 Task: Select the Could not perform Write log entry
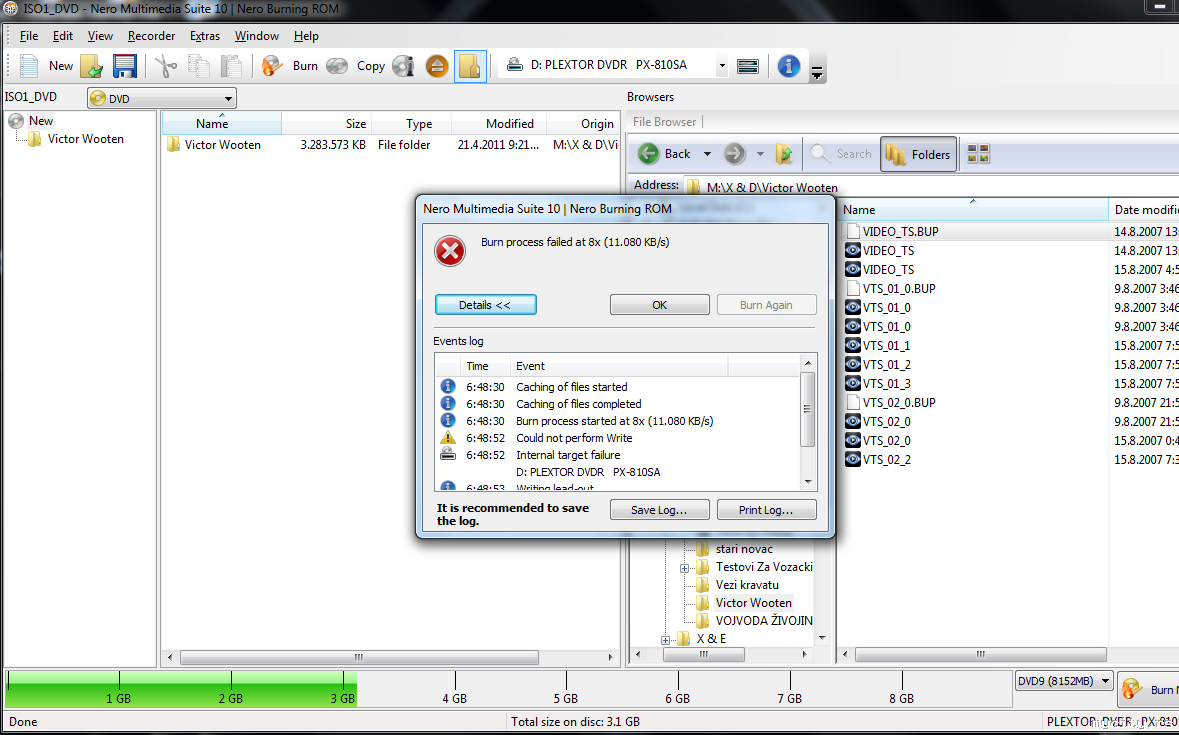coord(574,437)
